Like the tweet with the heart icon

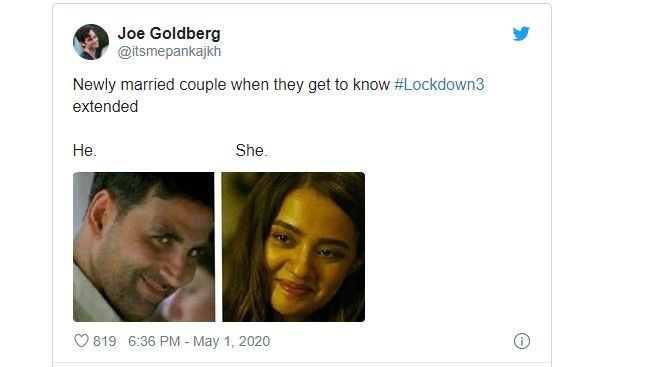pyautogui.click(x=81, y=341)
